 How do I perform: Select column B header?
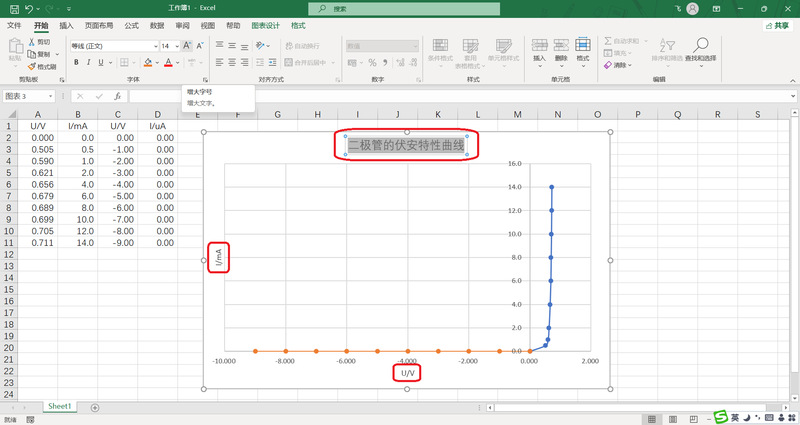[x=78, y=114]
